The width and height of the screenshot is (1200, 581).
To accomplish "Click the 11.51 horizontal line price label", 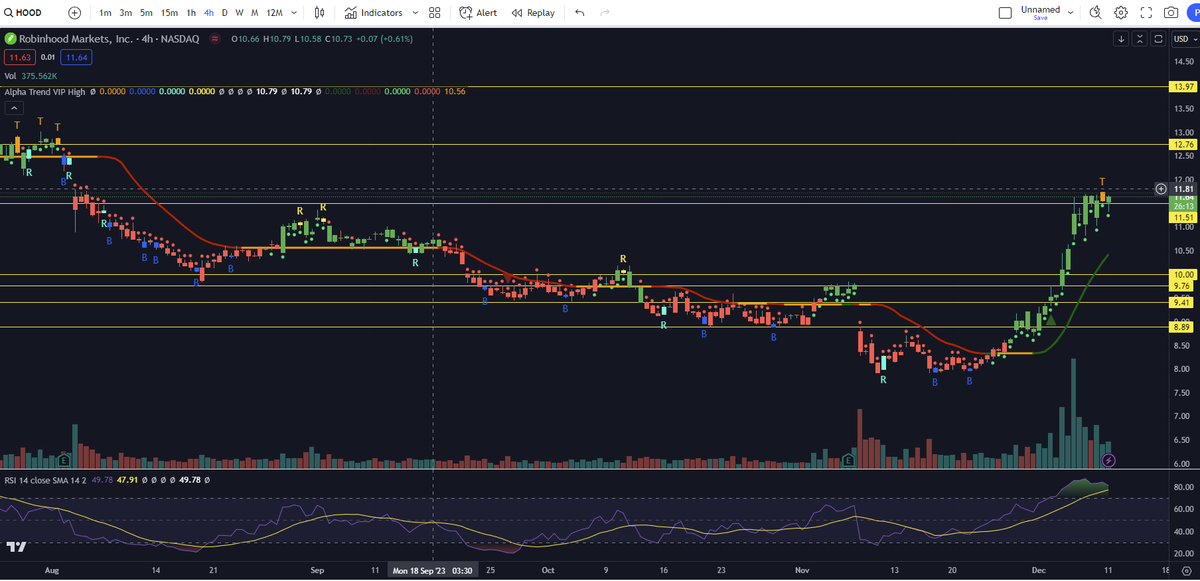I will click(x=1184, y=217).
